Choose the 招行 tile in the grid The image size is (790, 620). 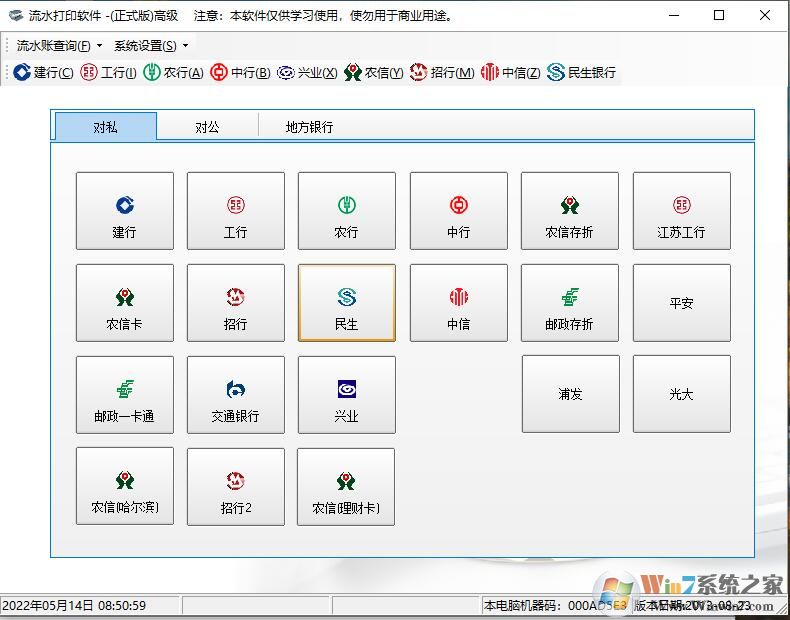(235, 303)
